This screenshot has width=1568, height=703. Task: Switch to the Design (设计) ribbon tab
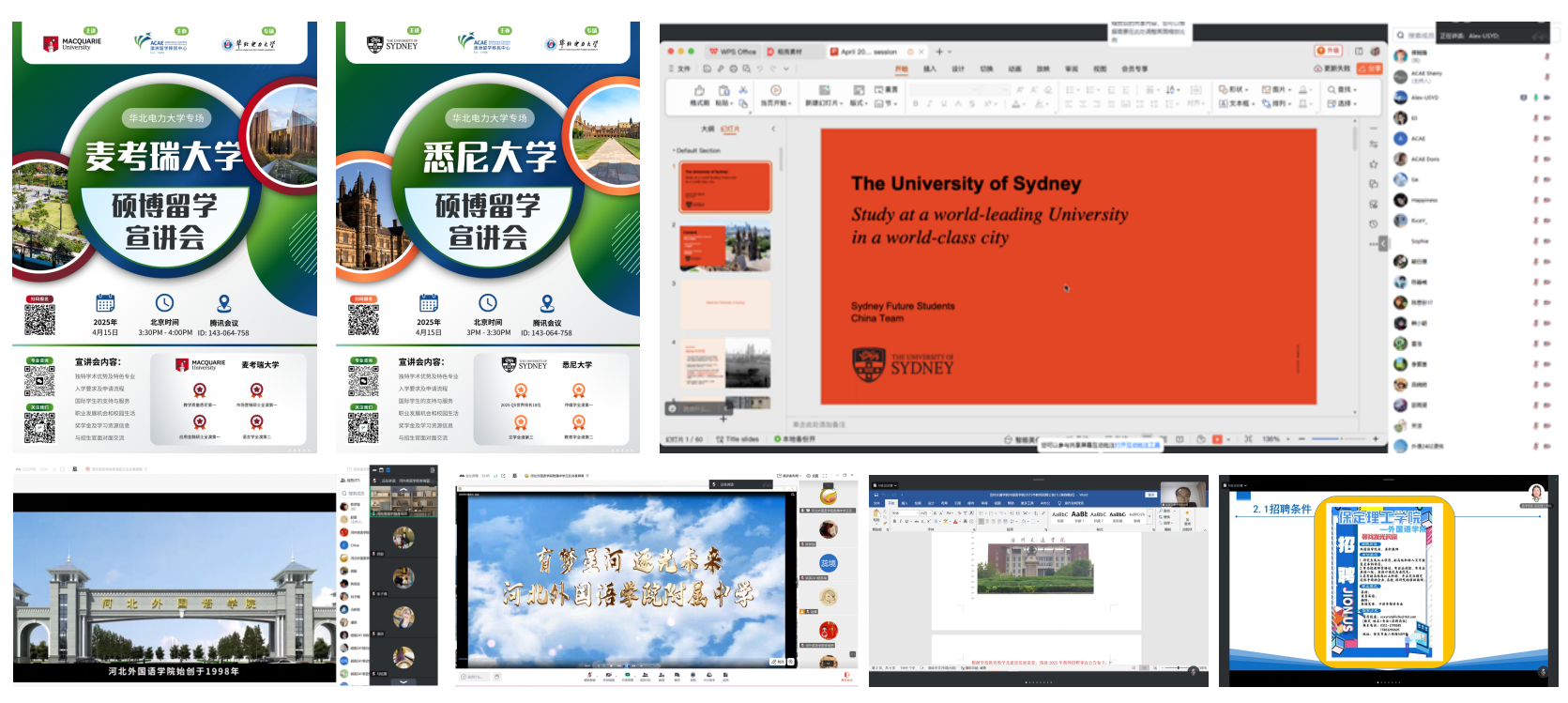(x=958, y=69)
